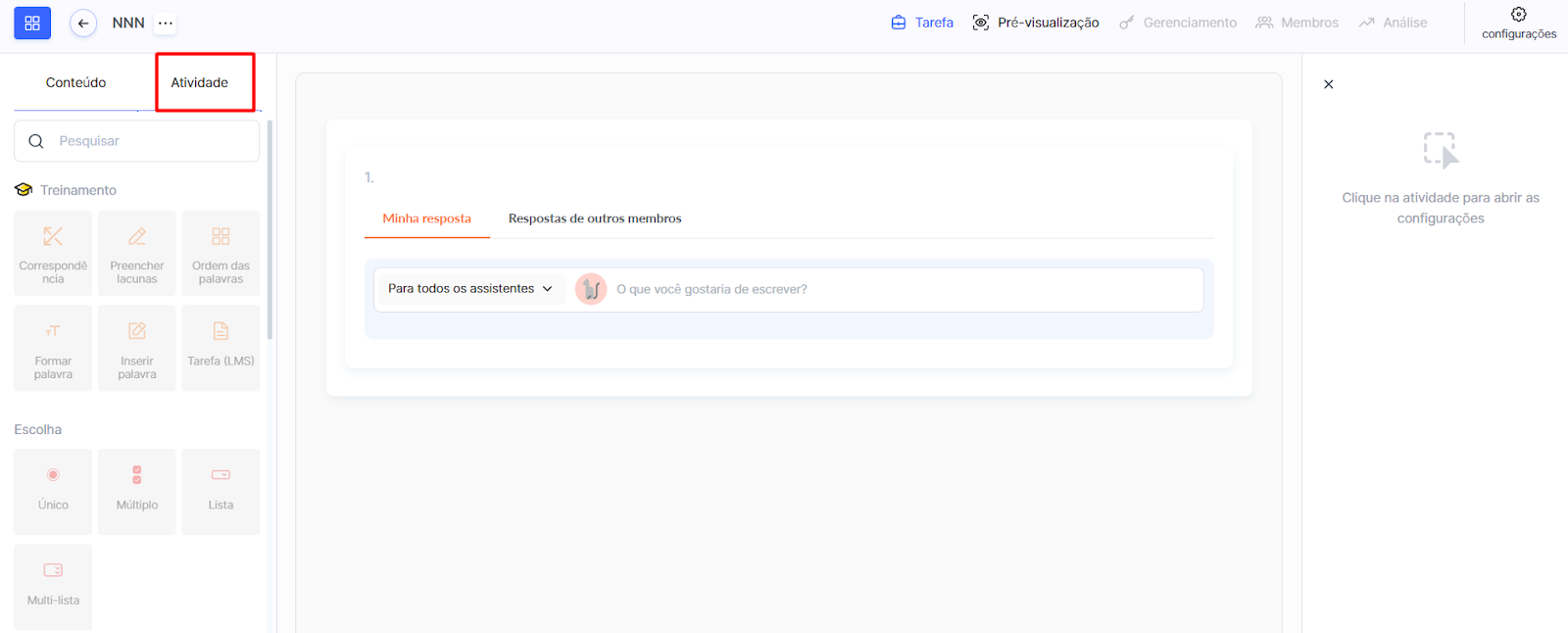Go back using the arrow button
Viewport: 1568px width, 633px height.
[x=83, y=23]
